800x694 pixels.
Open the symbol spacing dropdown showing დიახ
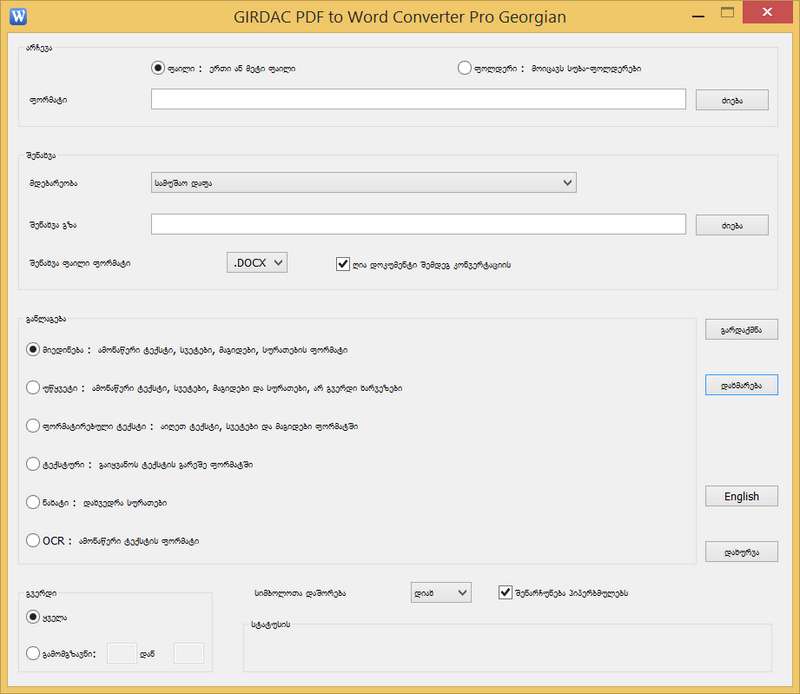pos(440,593)
